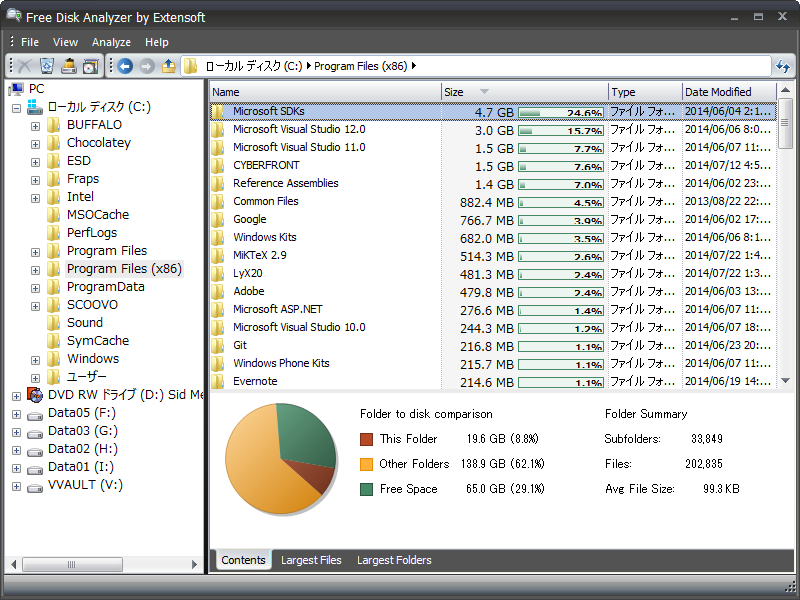This screenshot has width=800, height=600.
Task: Click the Microsoft SDKs 24.6% size bar
Action: click(x=561, y=112)
